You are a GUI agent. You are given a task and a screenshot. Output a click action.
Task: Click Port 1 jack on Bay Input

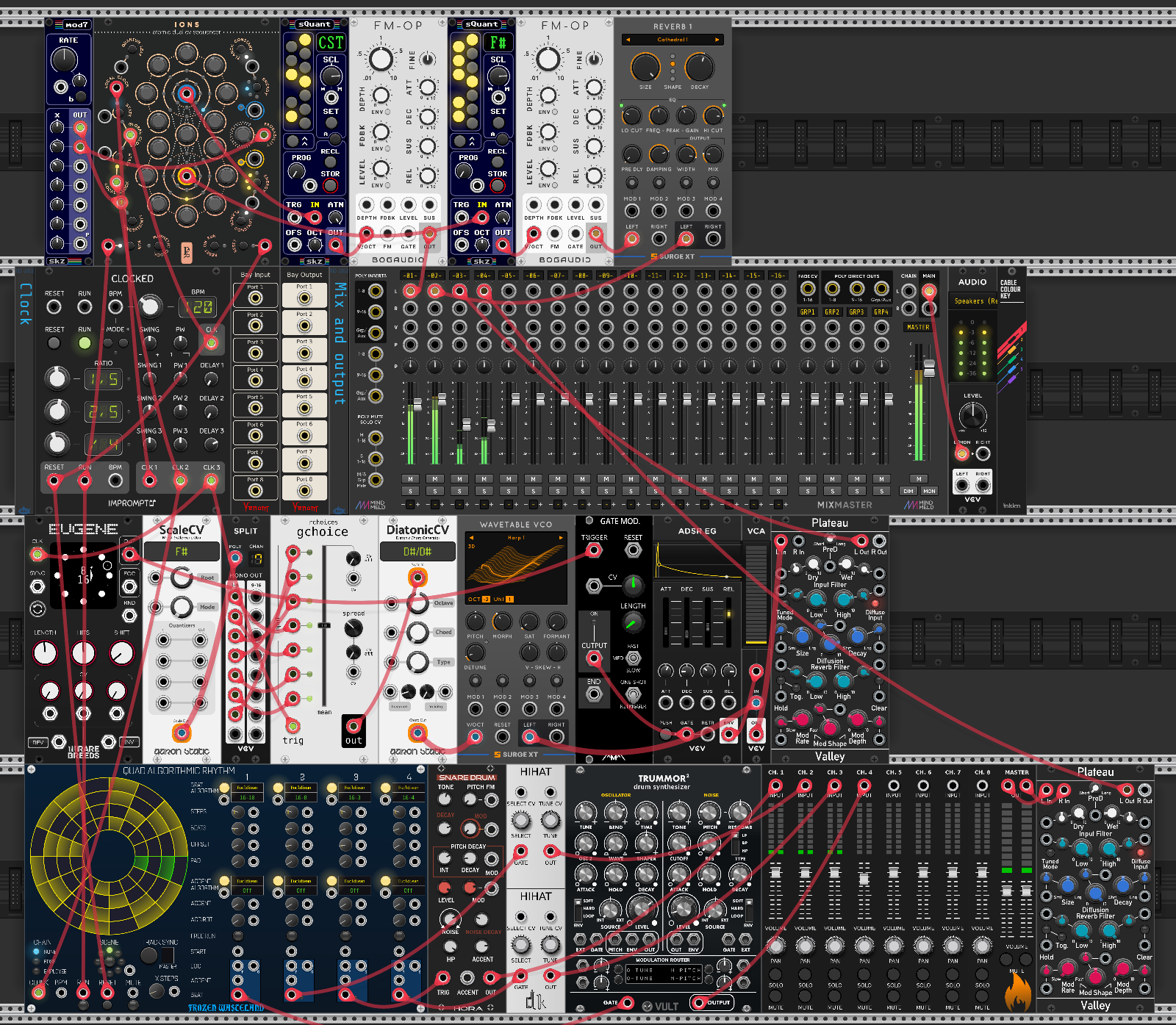(255, 298)
